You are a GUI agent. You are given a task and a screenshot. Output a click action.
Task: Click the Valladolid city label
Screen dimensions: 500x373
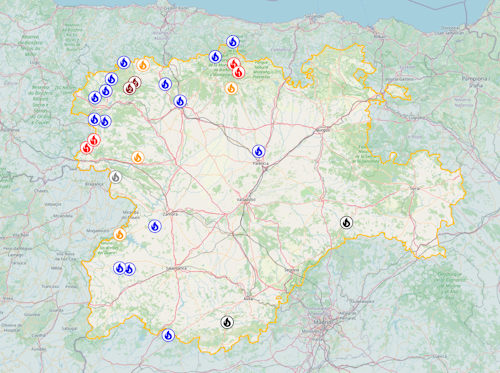246,200
